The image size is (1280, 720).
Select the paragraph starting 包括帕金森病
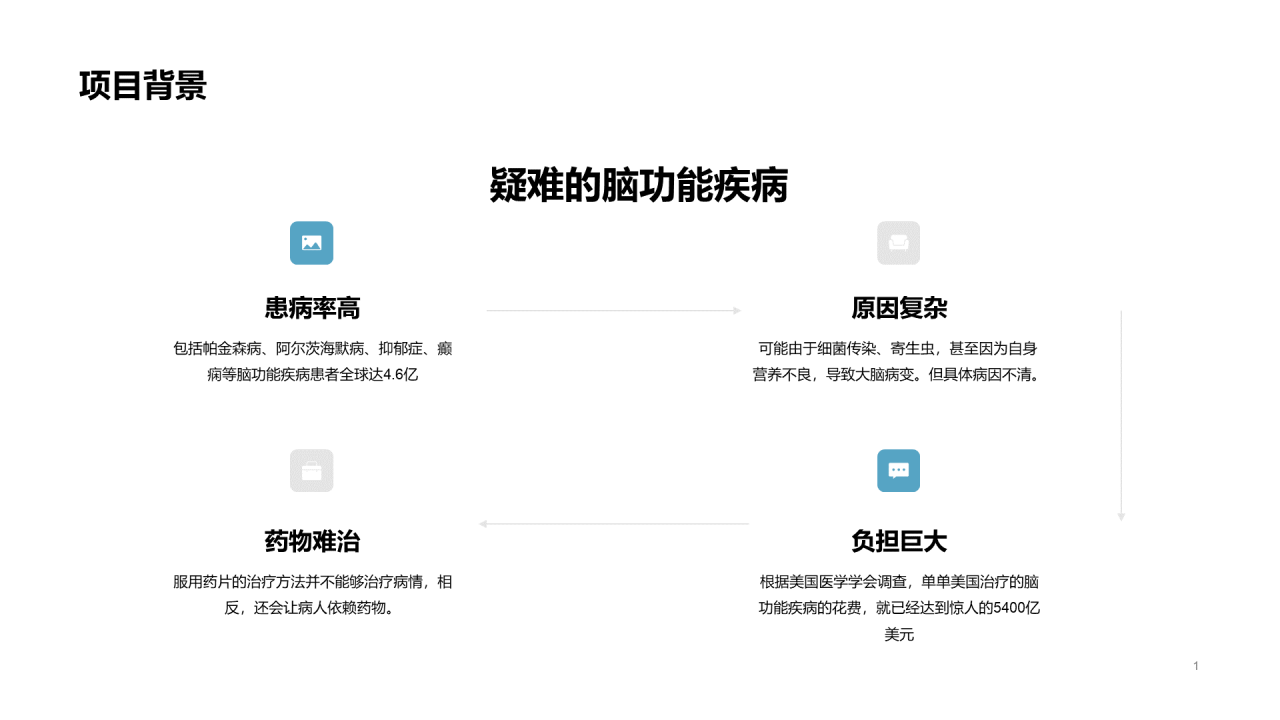(x=312, y=362)
